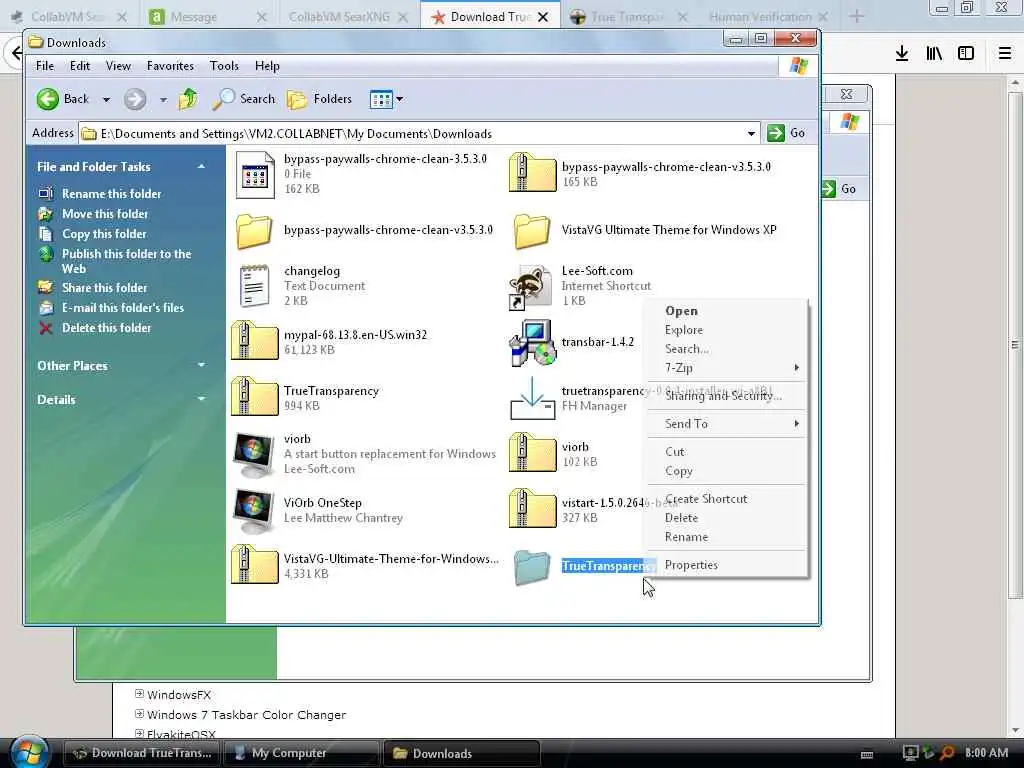Select the 165 KB bypass-paywalls zip archive icon
The width and height of the screenshot is (1024, 768).
532,172
